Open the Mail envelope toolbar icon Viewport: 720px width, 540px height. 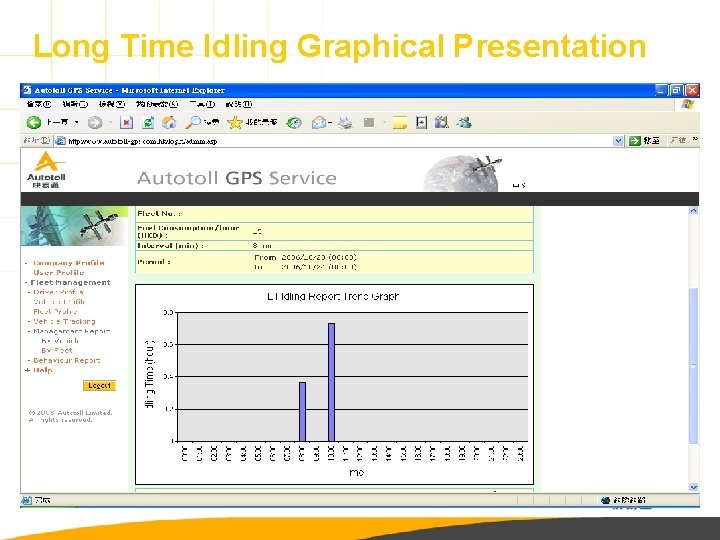pyautogui.click(x=319, y=122)
